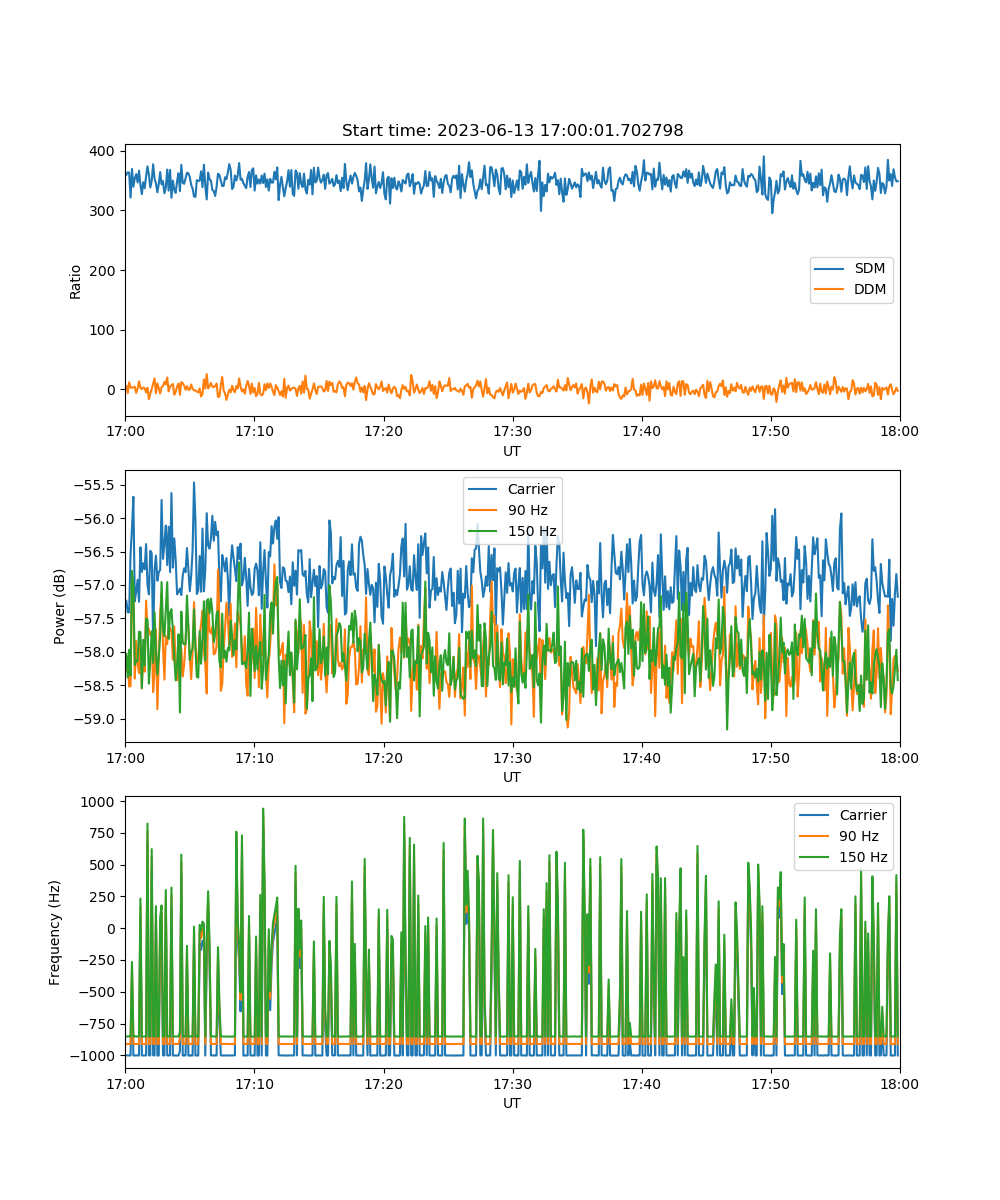Click 17:50 tick under the Ratio plot

770,431
